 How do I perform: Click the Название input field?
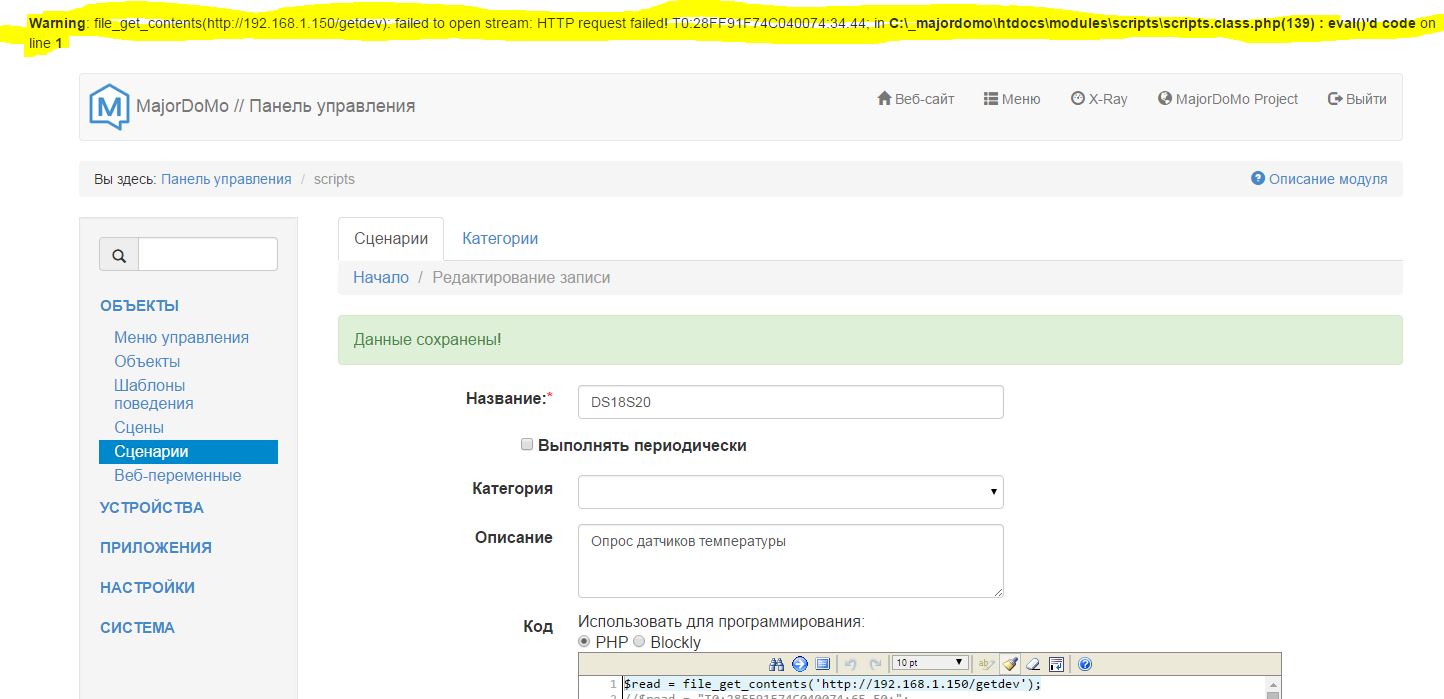click(x=790, y=402)
